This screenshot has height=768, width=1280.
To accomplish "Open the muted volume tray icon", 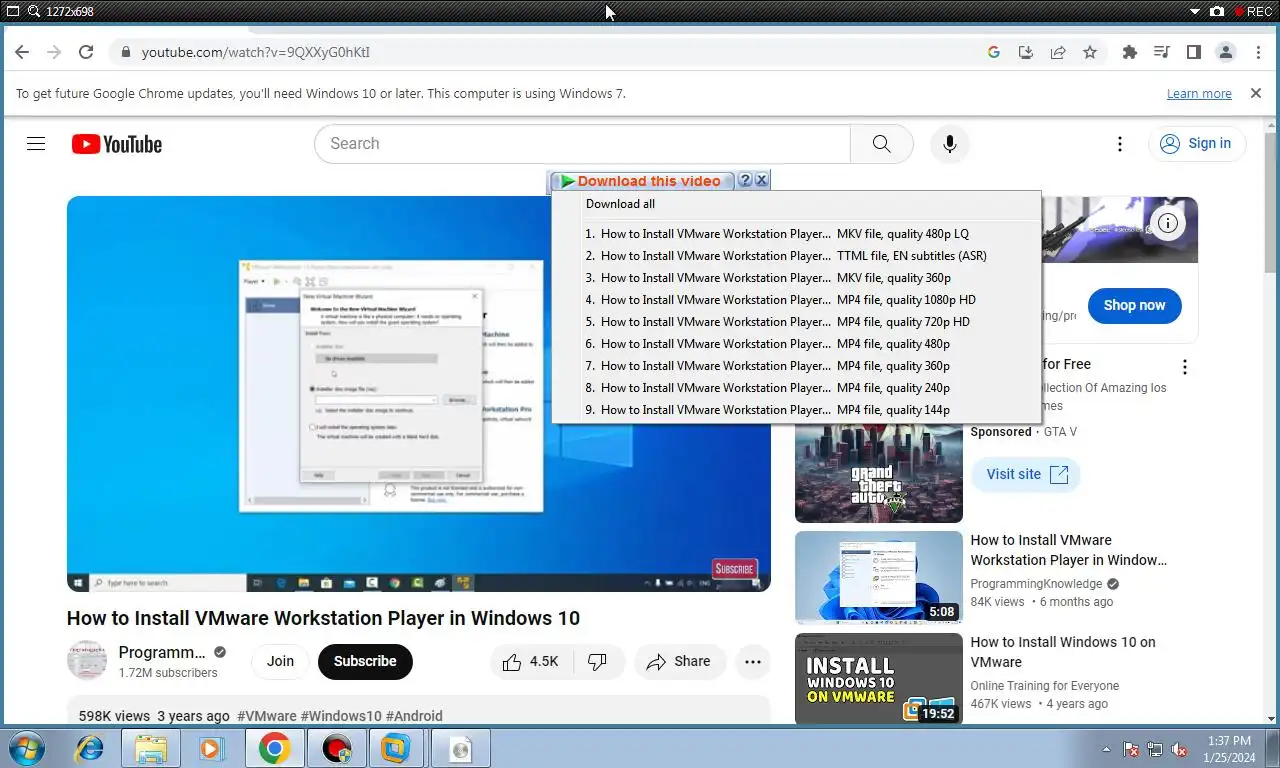I will 1179,749.
